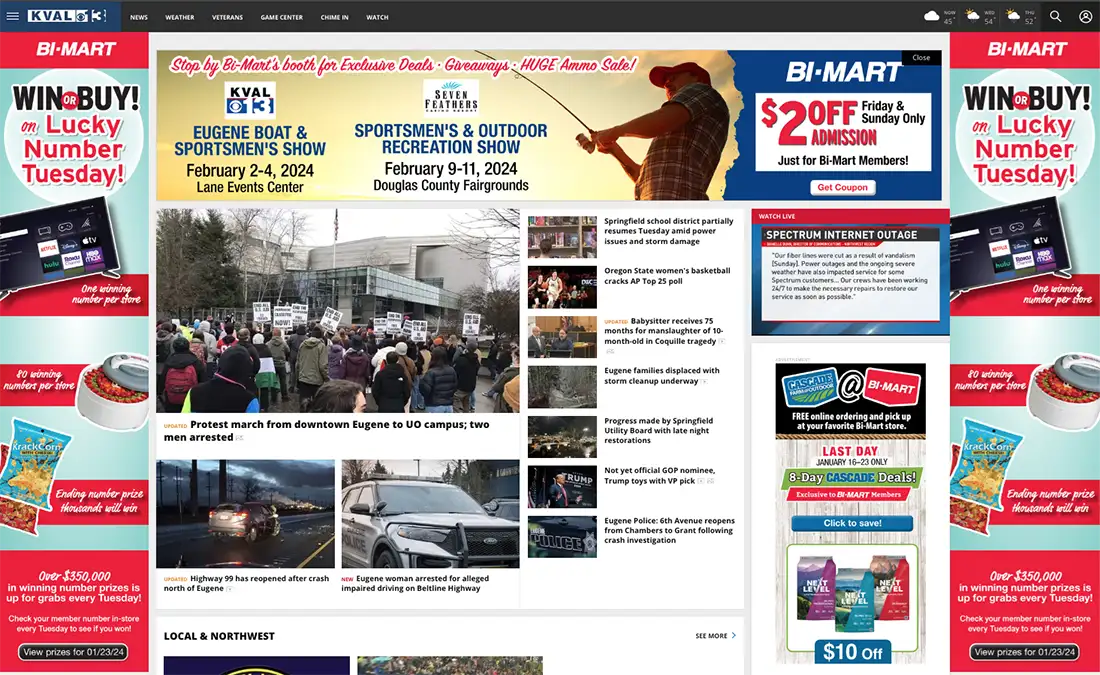Open the Watch menu

click(377, 17)
